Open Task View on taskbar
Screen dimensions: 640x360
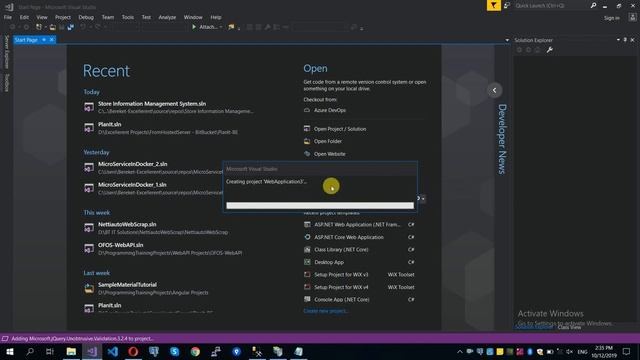pyautogui.click(x=50, y=351)
